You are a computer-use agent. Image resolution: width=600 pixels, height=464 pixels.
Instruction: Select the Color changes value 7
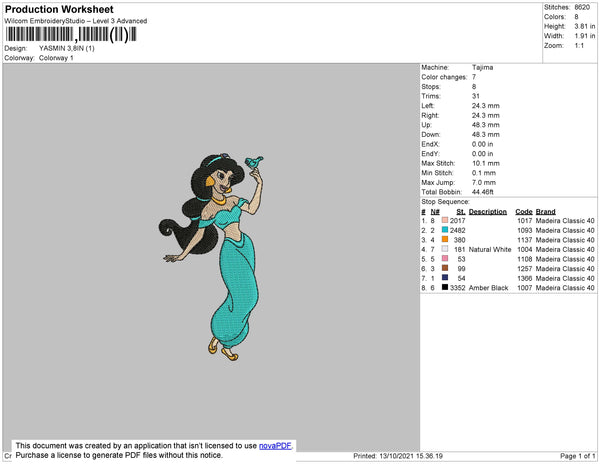pyautogui.click(x=474, y=77)
